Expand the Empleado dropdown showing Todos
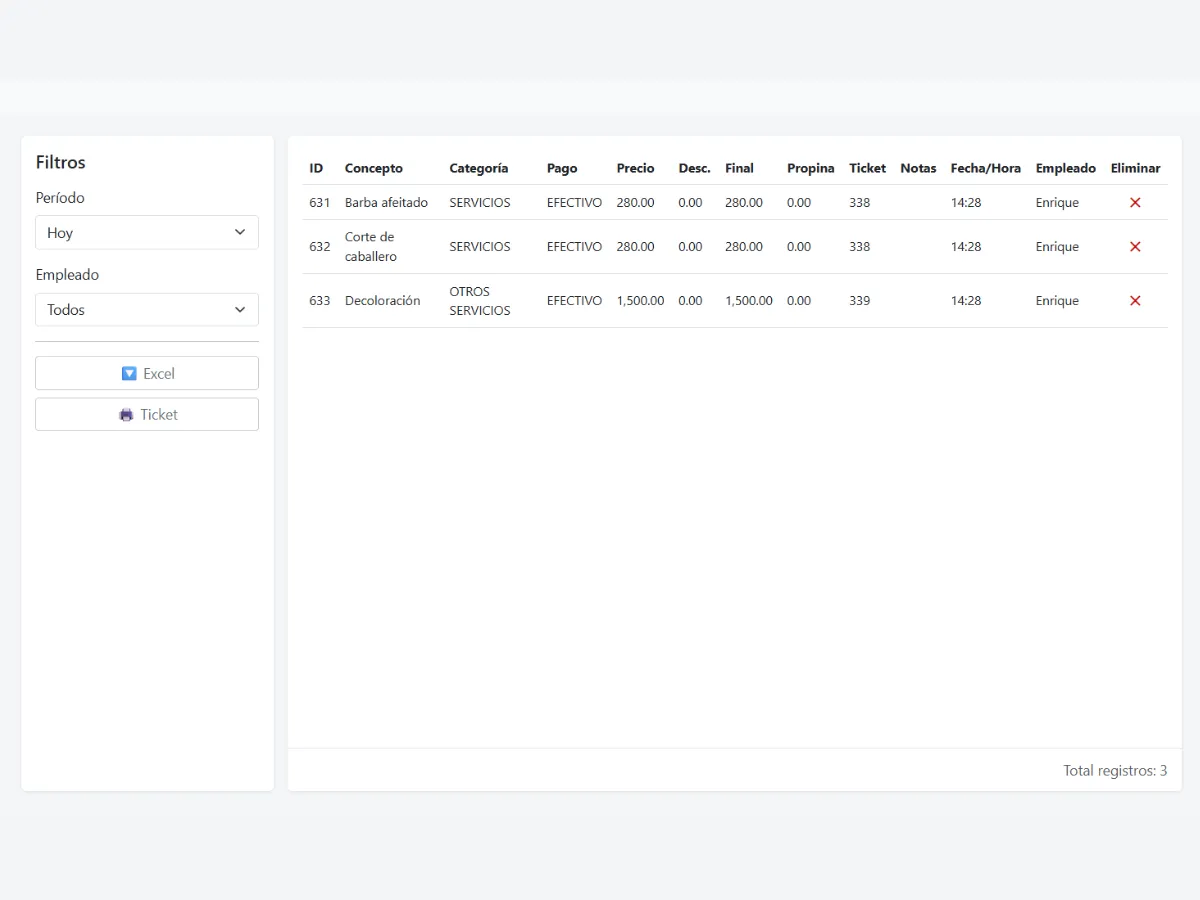This screenshot has height=900, width=1200. 146,310
